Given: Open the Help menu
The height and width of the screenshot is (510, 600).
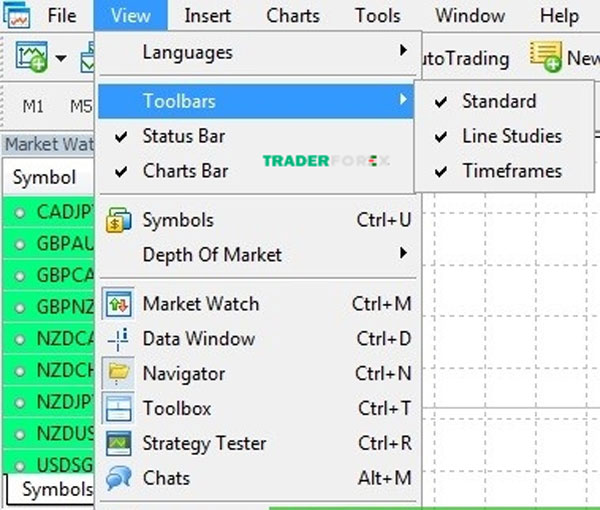Looking at the screenshot, I should click(x=559, y=16).
